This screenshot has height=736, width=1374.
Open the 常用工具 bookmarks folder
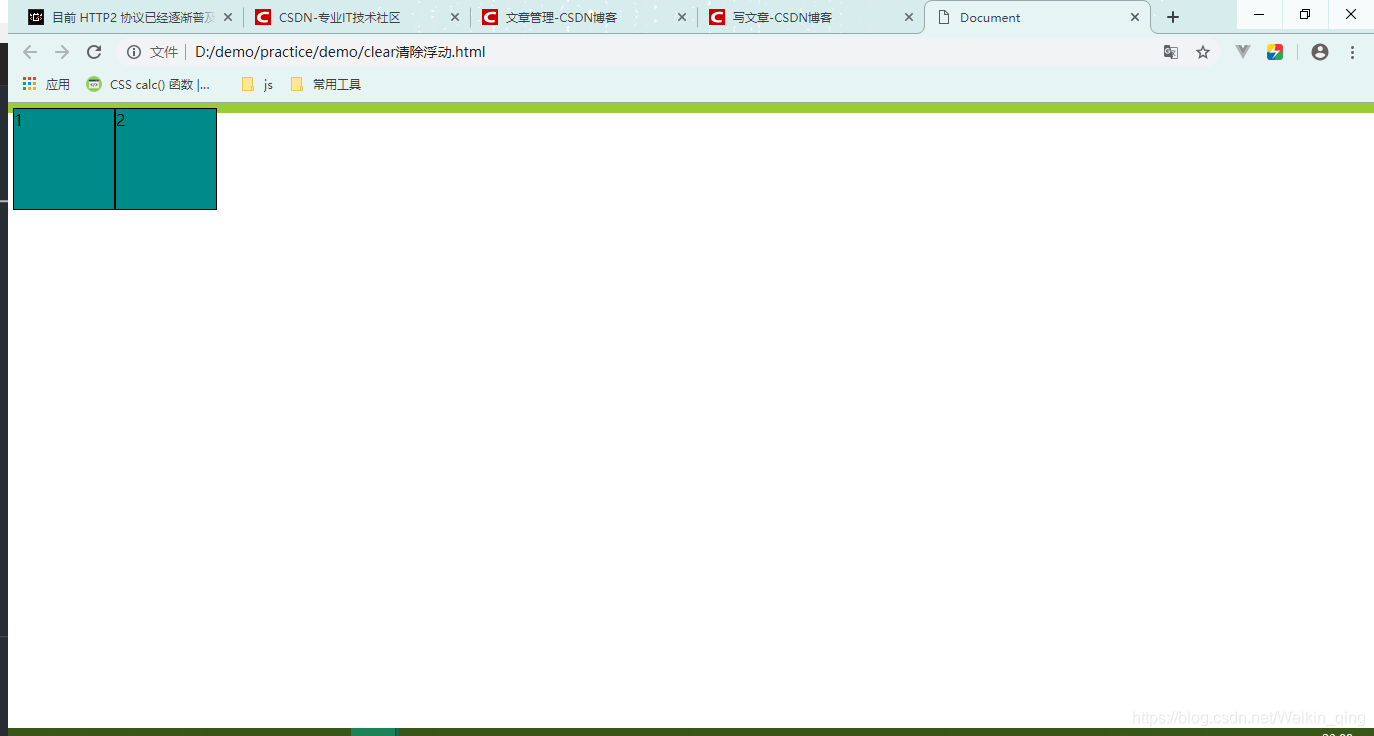click(x=326, y=84)
